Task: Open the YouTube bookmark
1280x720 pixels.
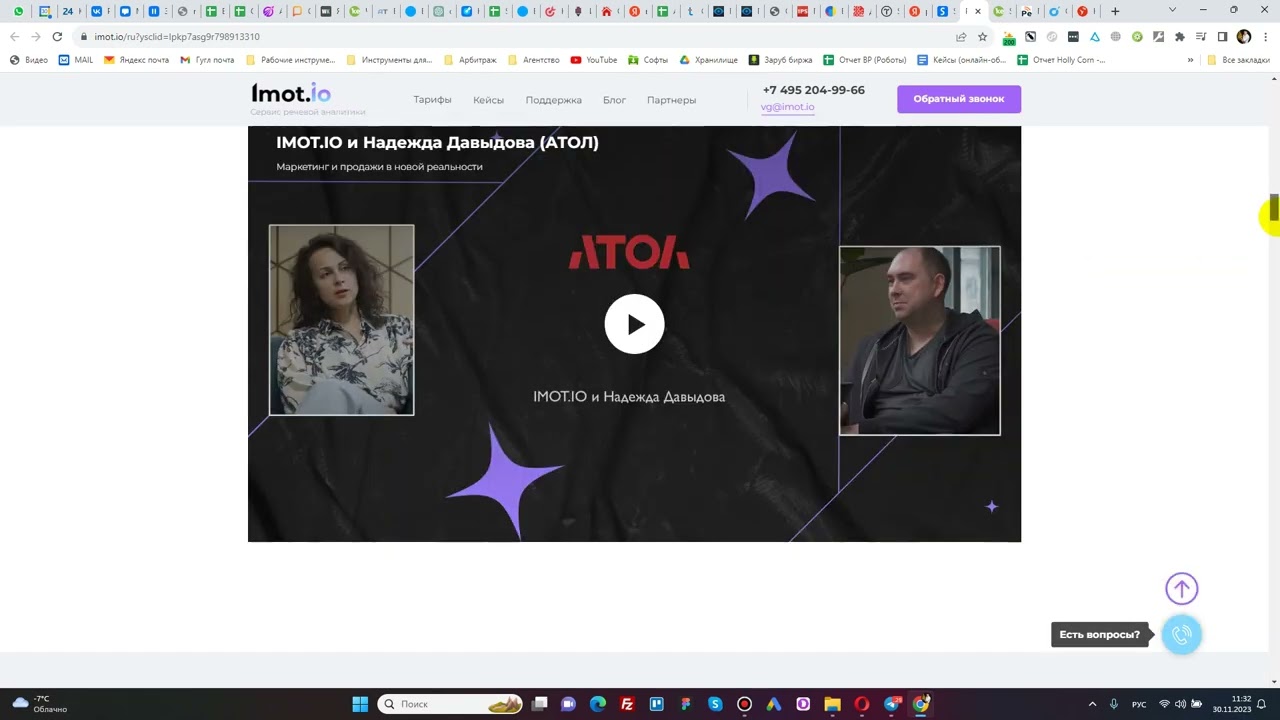Action: pyautogui.click(x=594, y=60)
